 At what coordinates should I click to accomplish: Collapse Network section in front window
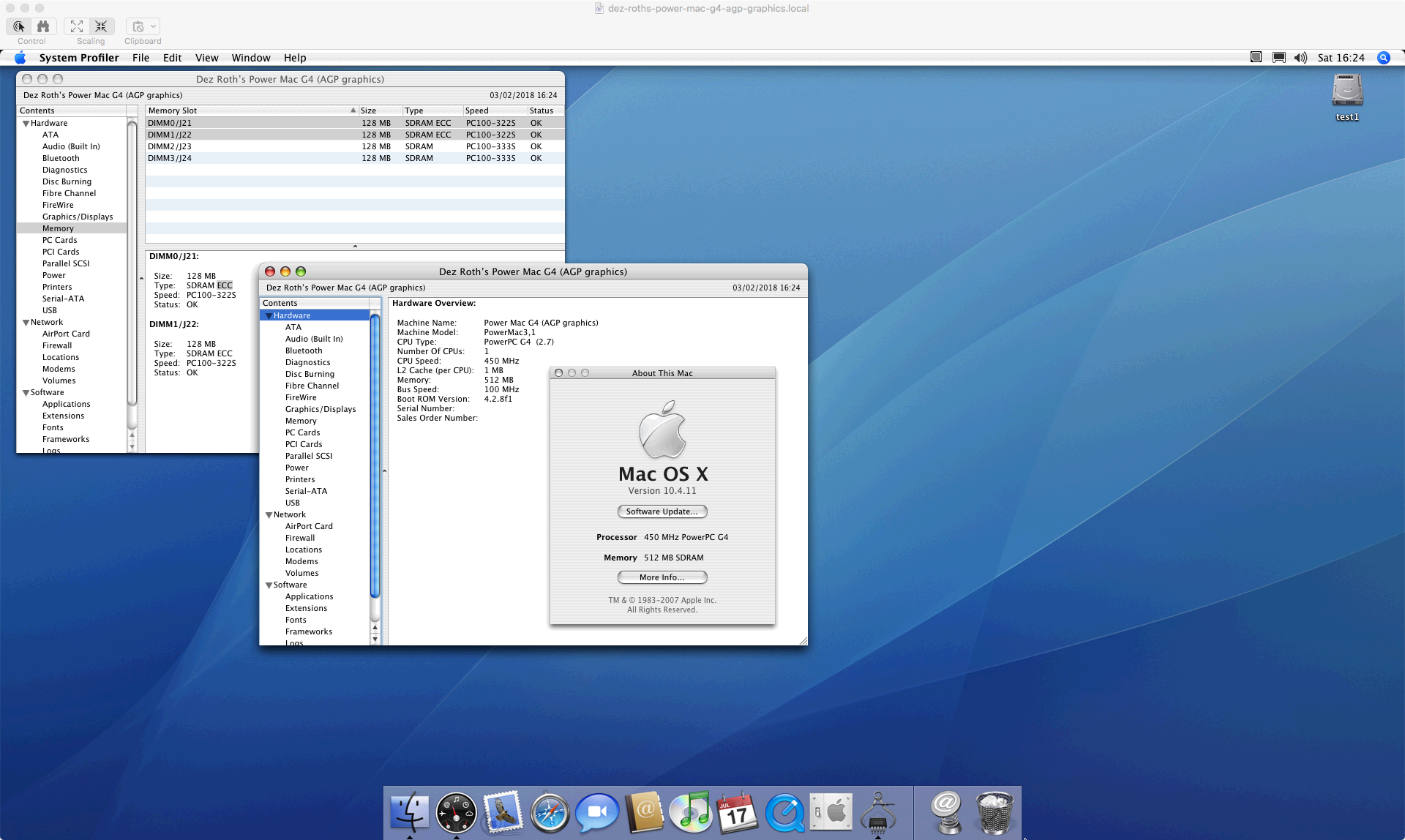269,515
